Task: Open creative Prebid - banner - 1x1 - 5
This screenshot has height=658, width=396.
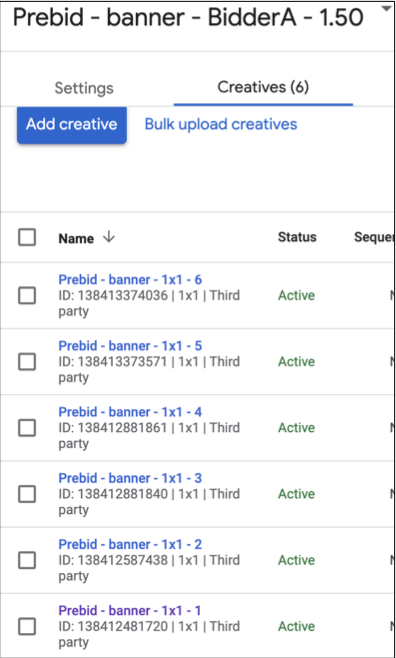Action: tap(130, 346)
